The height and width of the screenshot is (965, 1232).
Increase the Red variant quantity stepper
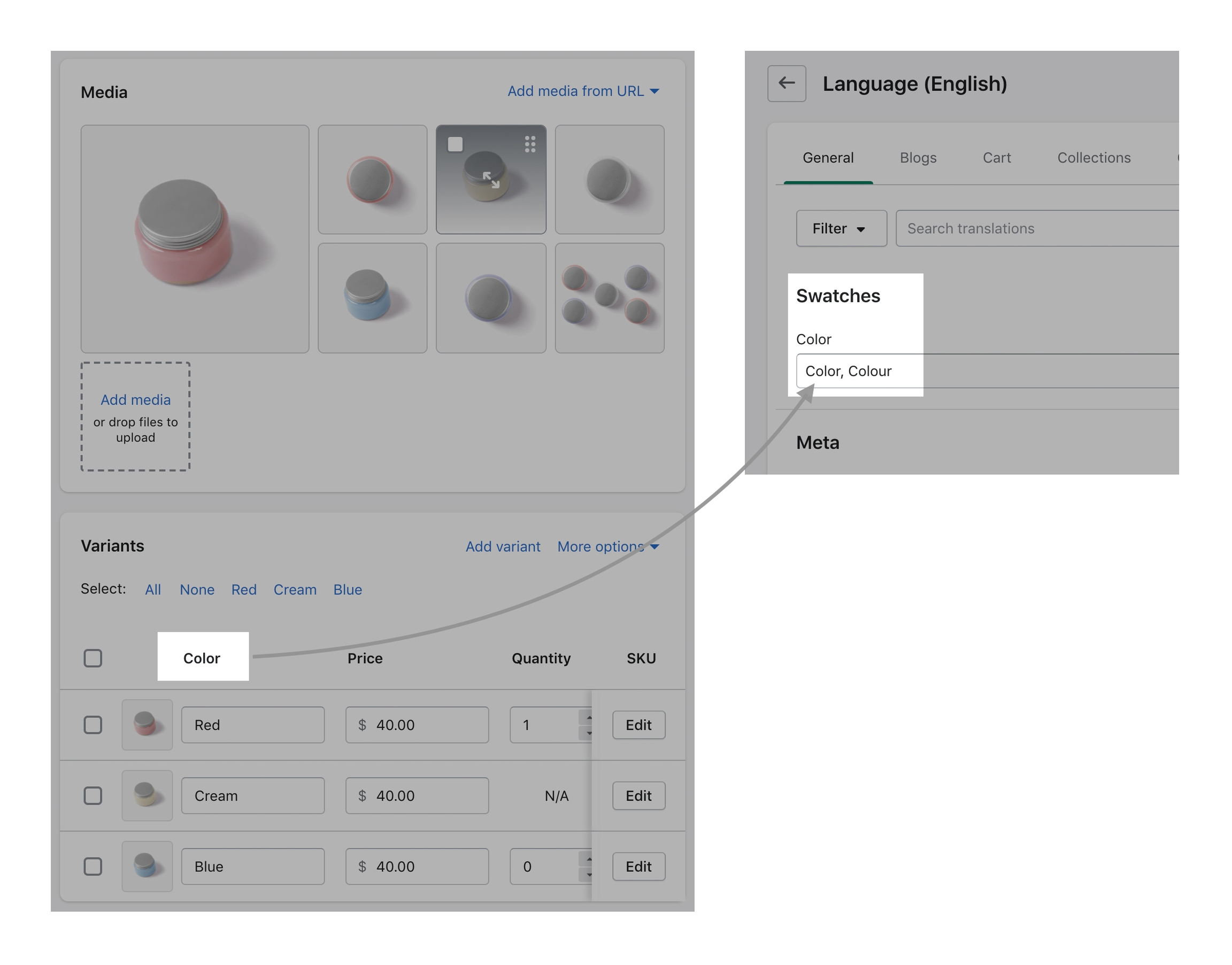588,717
